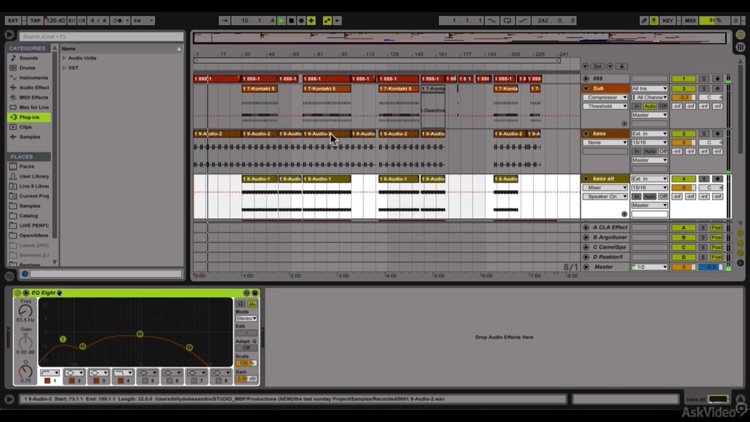Fold the bass track

tap(586, 133)
